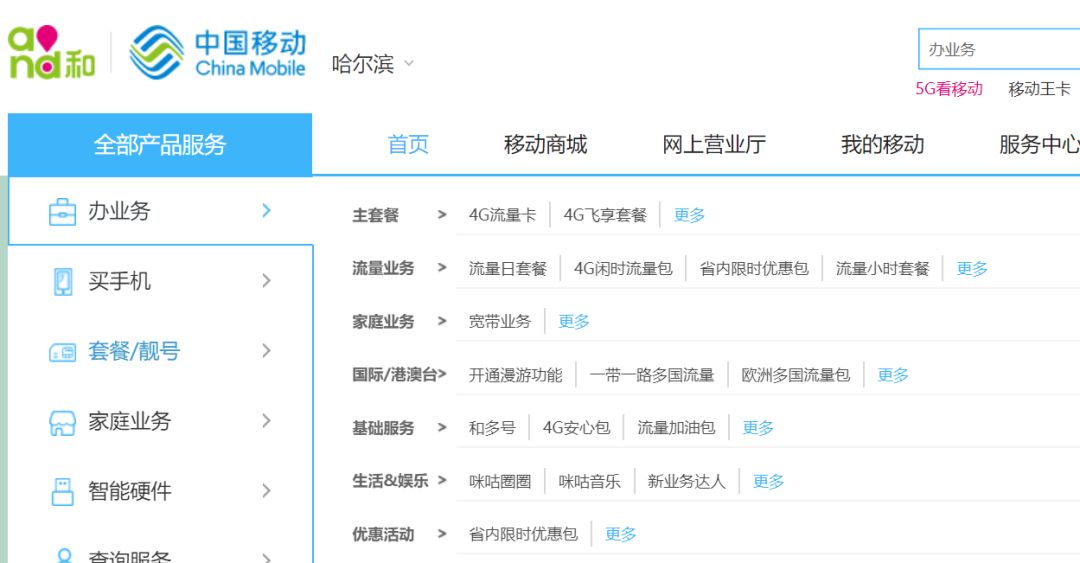Open the 4G飞享套餐 link
Image resolution: width=1080 pixels, height=563 pixels.
coord(605,215)
